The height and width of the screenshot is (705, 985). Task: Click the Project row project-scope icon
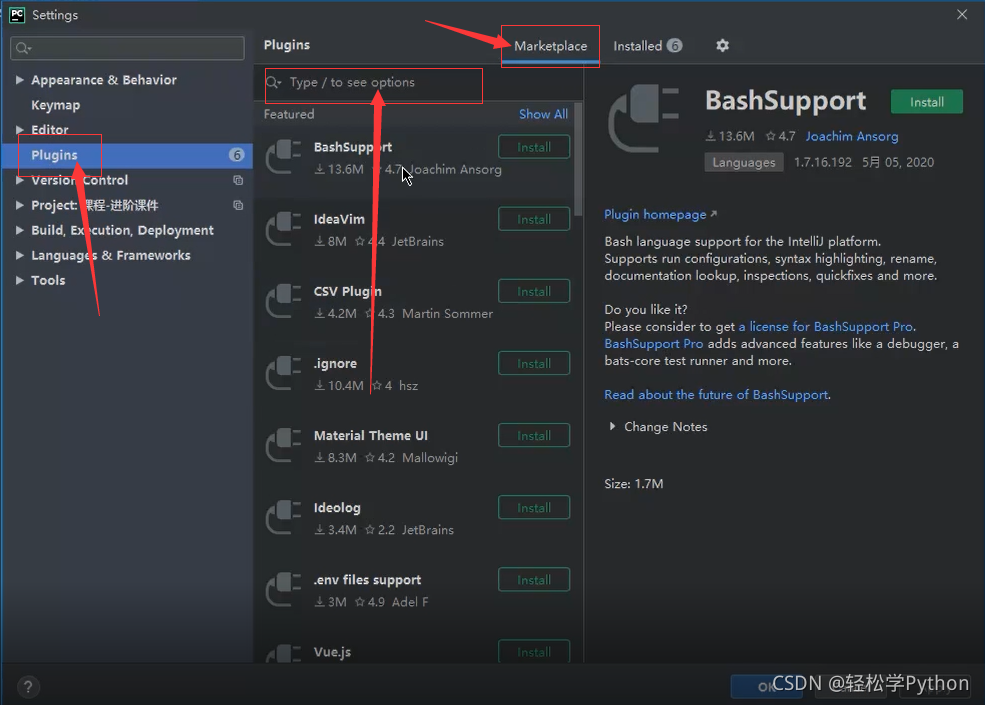238,205
